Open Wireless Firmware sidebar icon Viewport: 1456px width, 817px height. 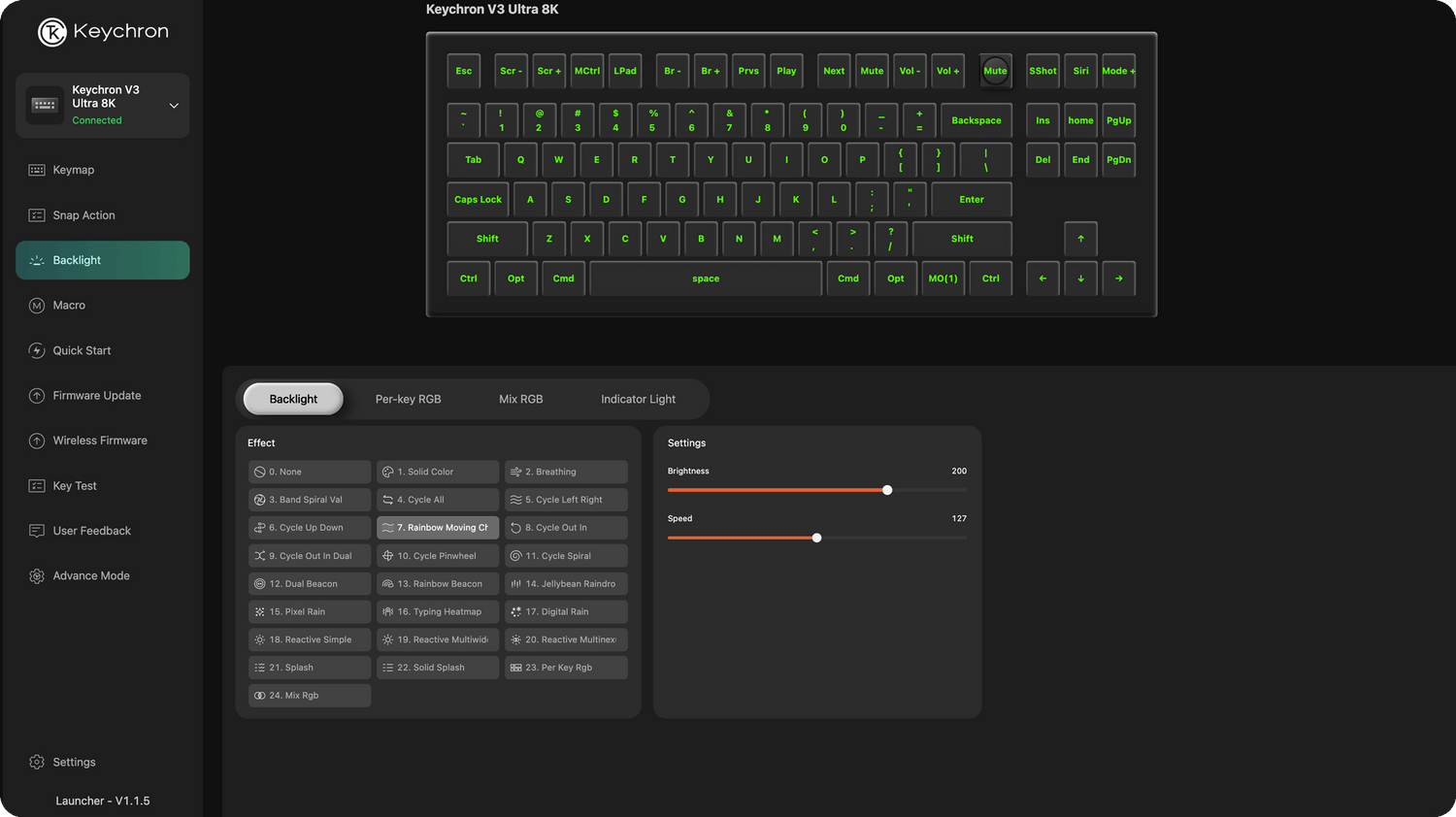click(x=37, y=441)
